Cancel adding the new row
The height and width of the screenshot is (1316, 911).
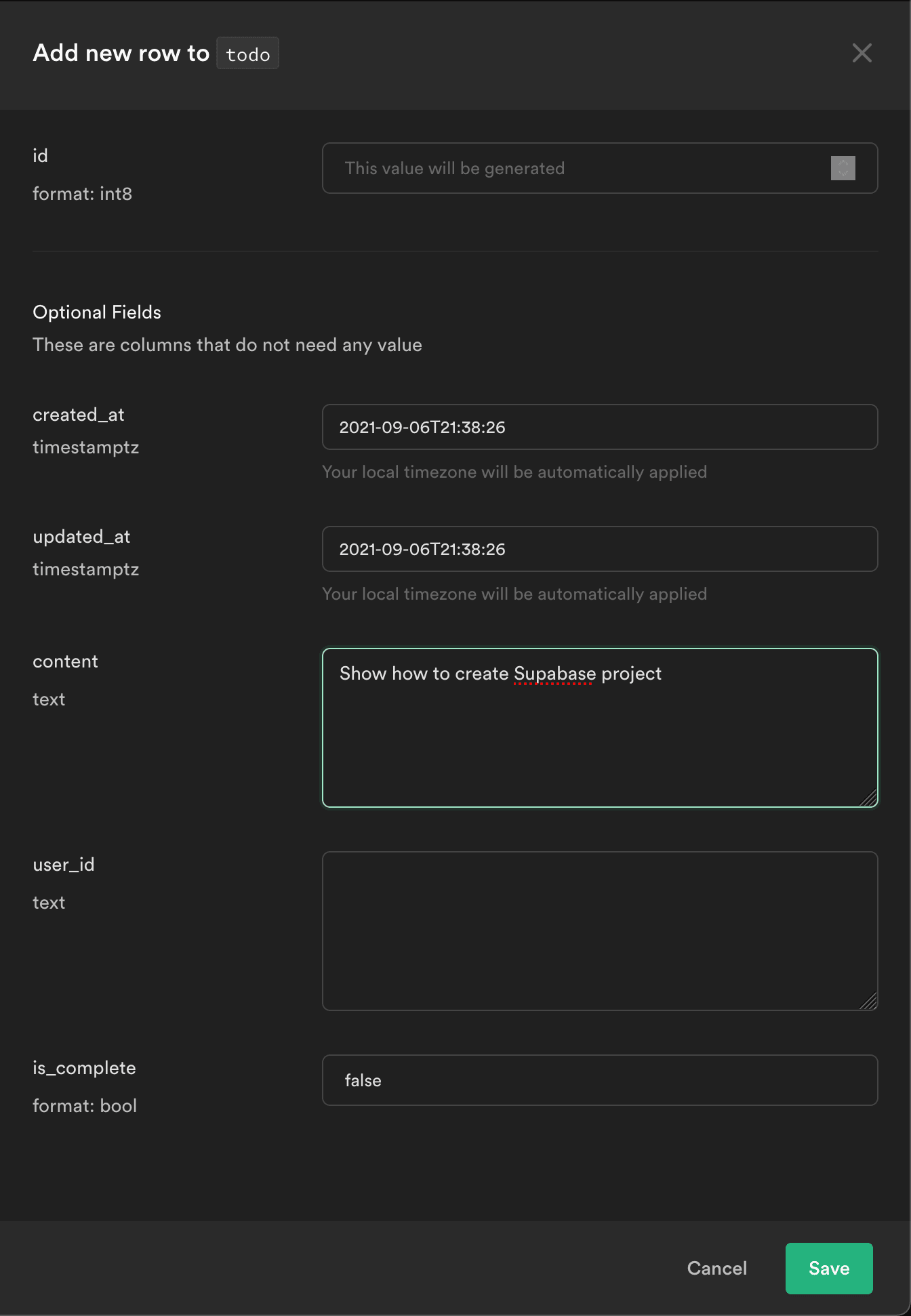click(716, 1269)
